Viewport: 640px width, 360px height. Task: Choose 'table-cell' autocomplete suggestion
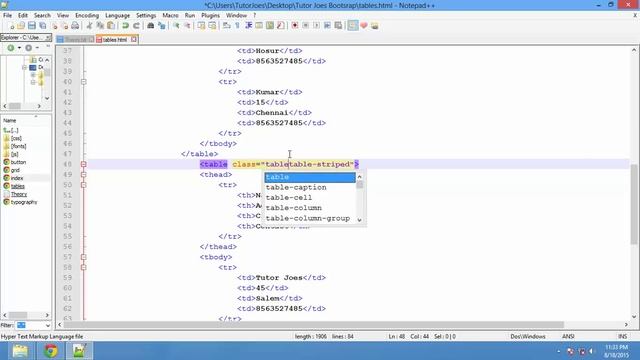click(310, 198)
